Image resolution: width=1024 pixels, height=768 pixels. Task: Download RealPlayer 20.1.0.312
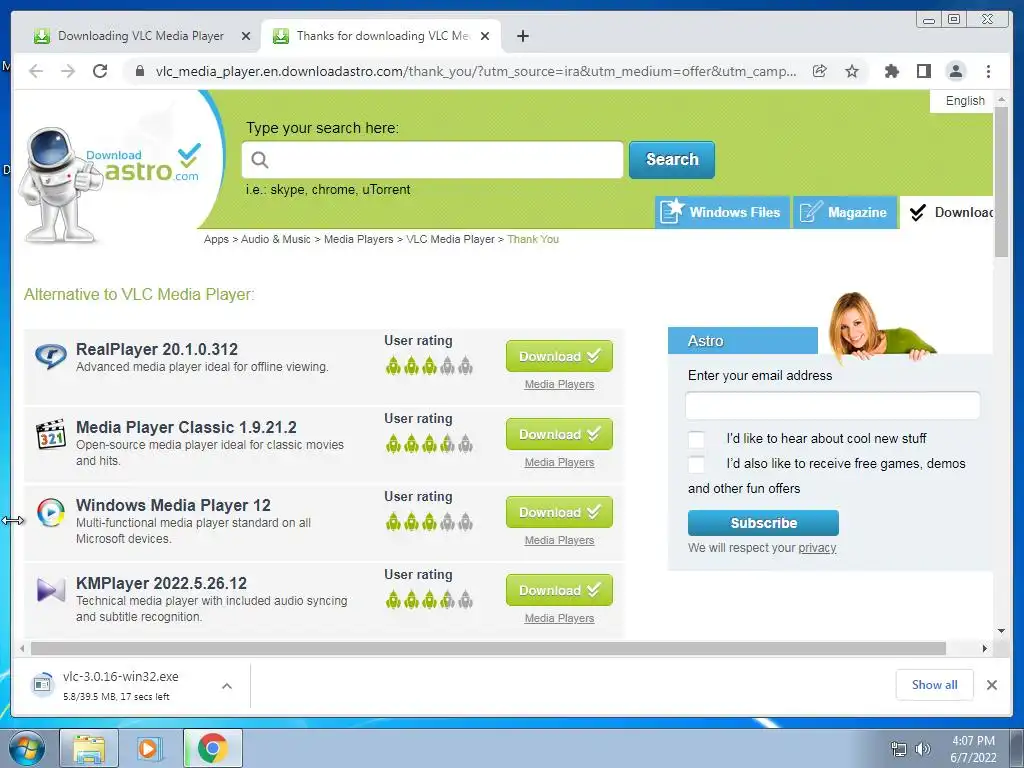click(x=559, y=356)
